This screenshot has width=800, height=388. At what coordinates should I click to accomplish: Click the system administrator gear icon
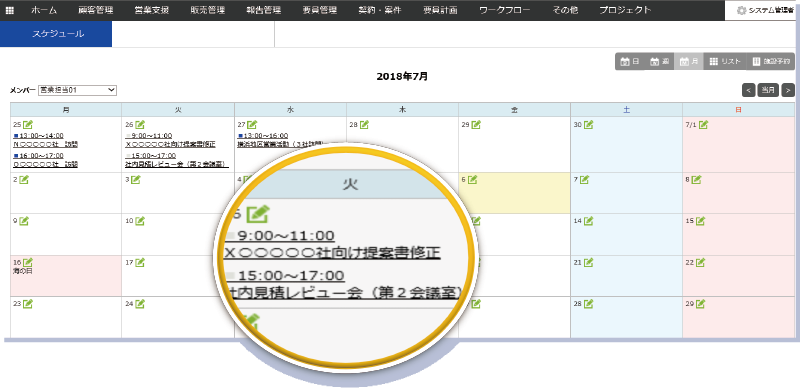coord(742,10)
